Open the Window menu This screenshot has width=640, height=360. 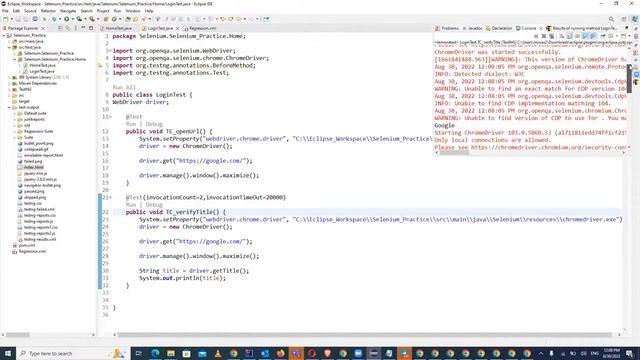[133, 11]
